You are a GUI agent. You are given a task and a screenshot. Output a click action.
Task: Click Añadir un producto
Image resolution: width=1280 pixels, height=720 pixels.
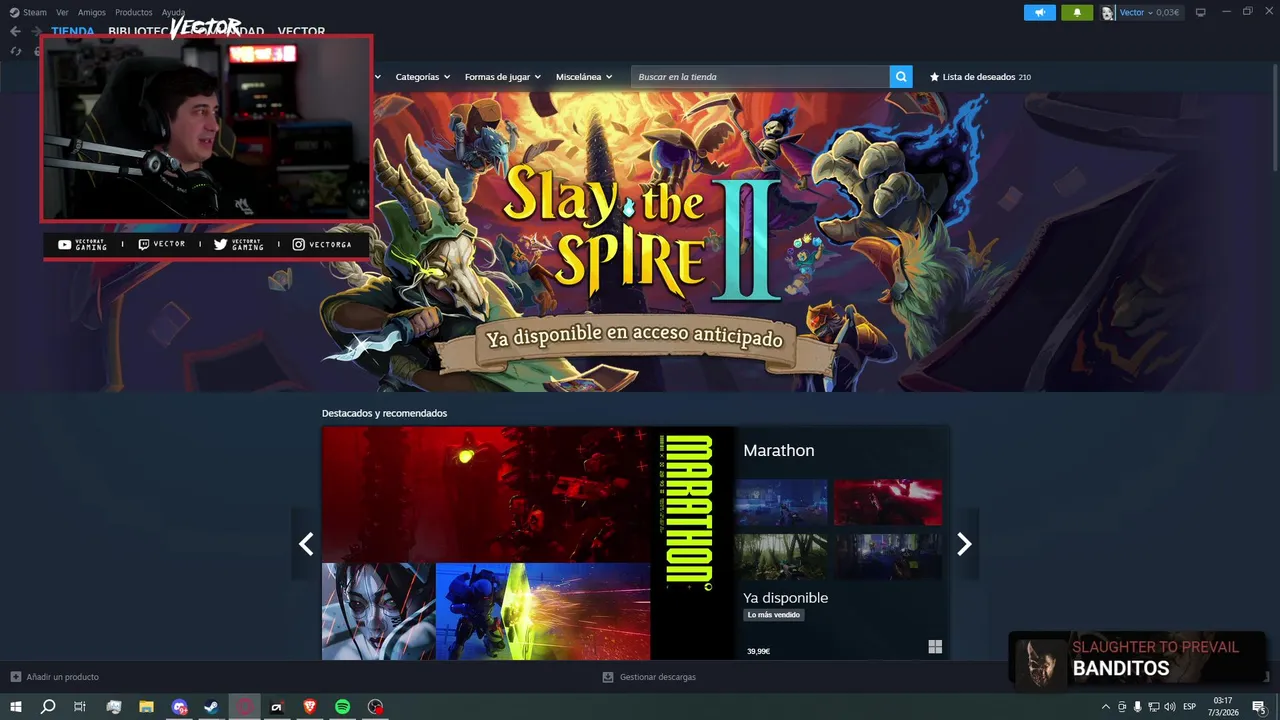pyautogui.click(x=55, y=677)
